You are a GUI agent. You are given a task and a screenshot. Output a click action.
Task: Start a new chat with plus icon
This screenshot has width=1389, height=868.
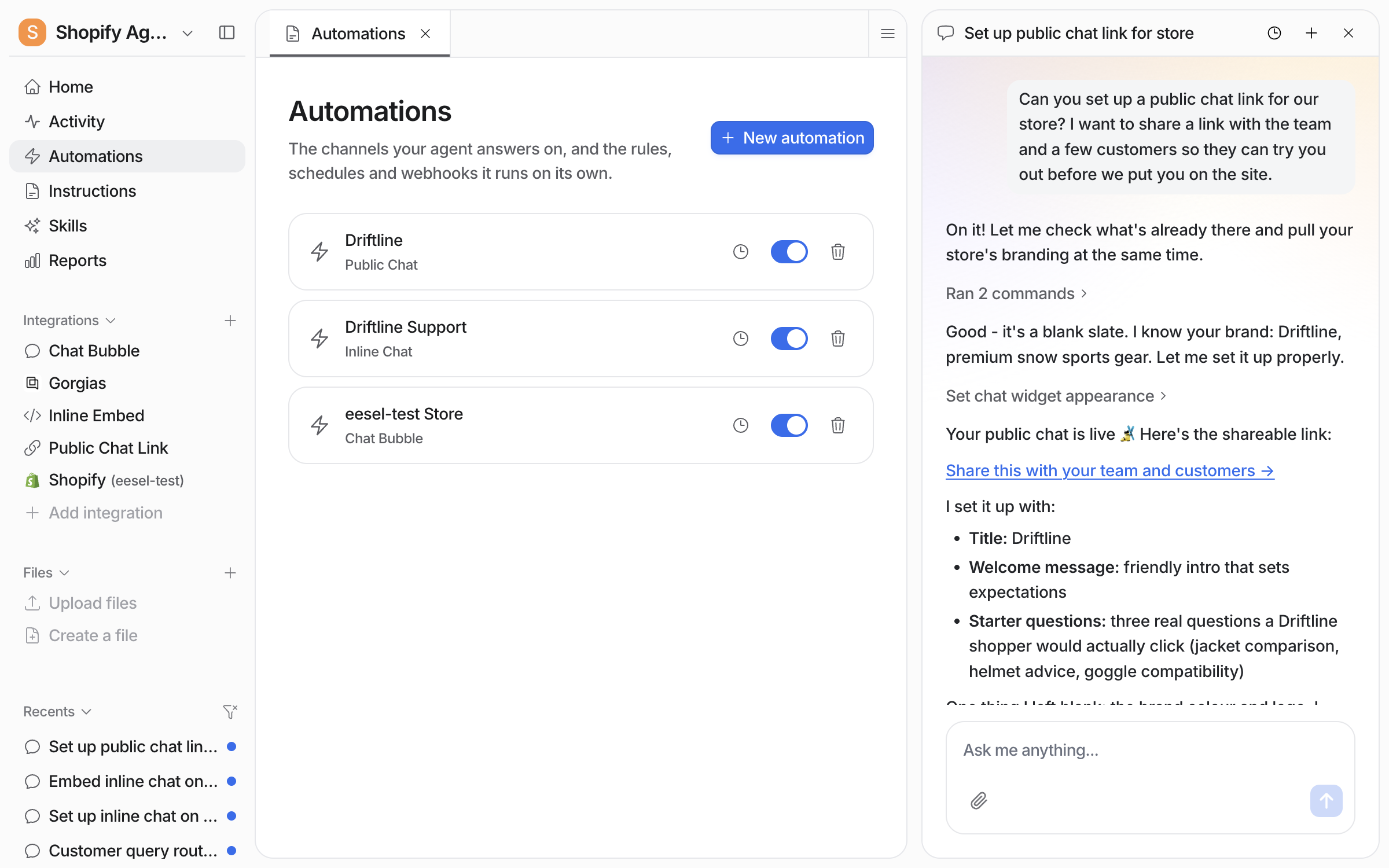[1311, 33]
